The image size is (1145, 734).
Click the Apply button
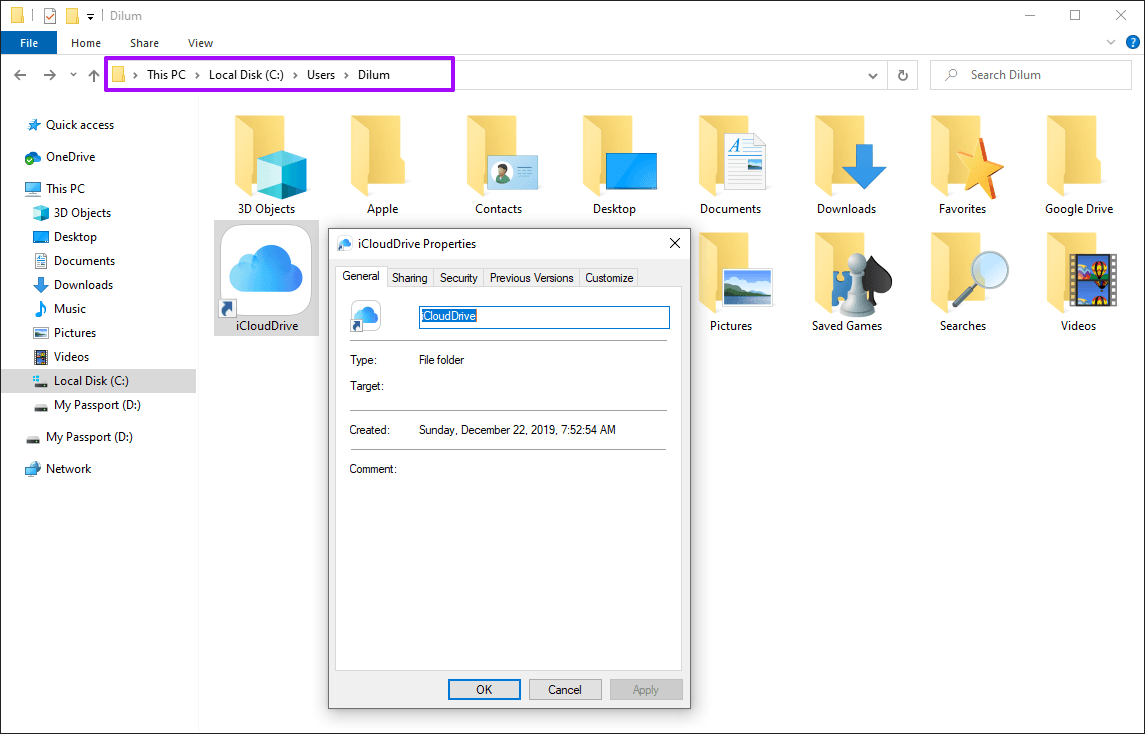pyautogui.click(x=646, y=689)
